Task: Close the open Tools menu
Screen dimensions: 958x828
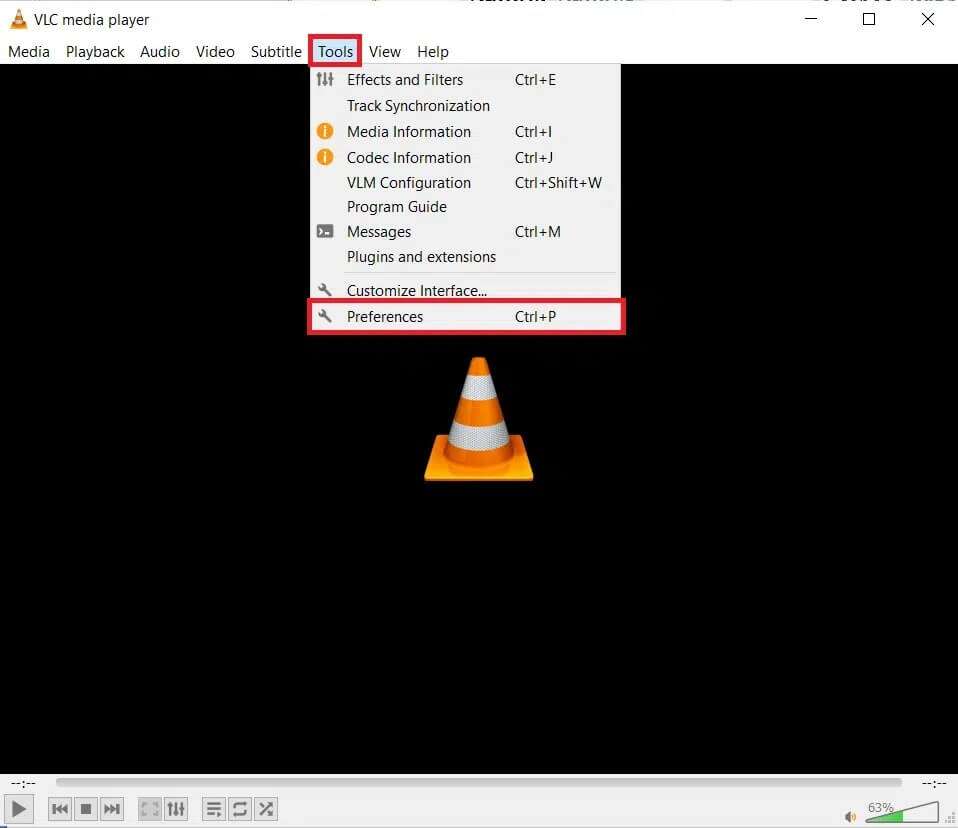Action: coord(335,52)
